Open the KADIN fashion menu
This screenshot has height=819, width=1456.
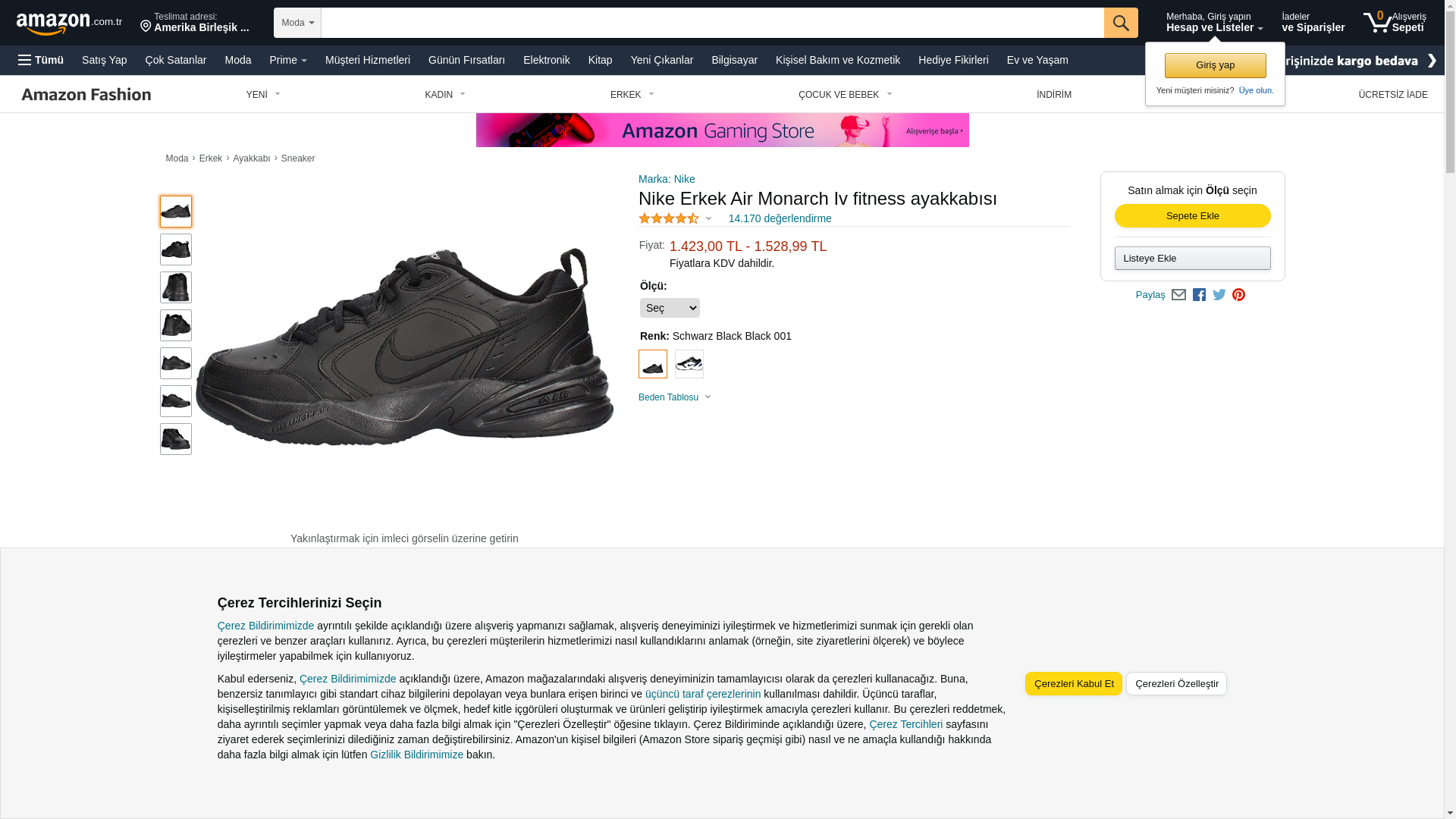tap(444, 95)
